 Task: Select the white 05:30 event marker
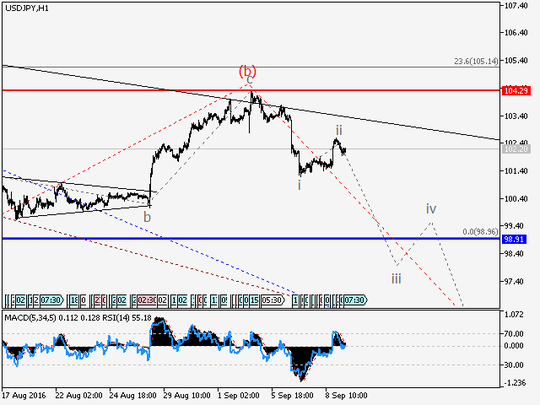272,300
